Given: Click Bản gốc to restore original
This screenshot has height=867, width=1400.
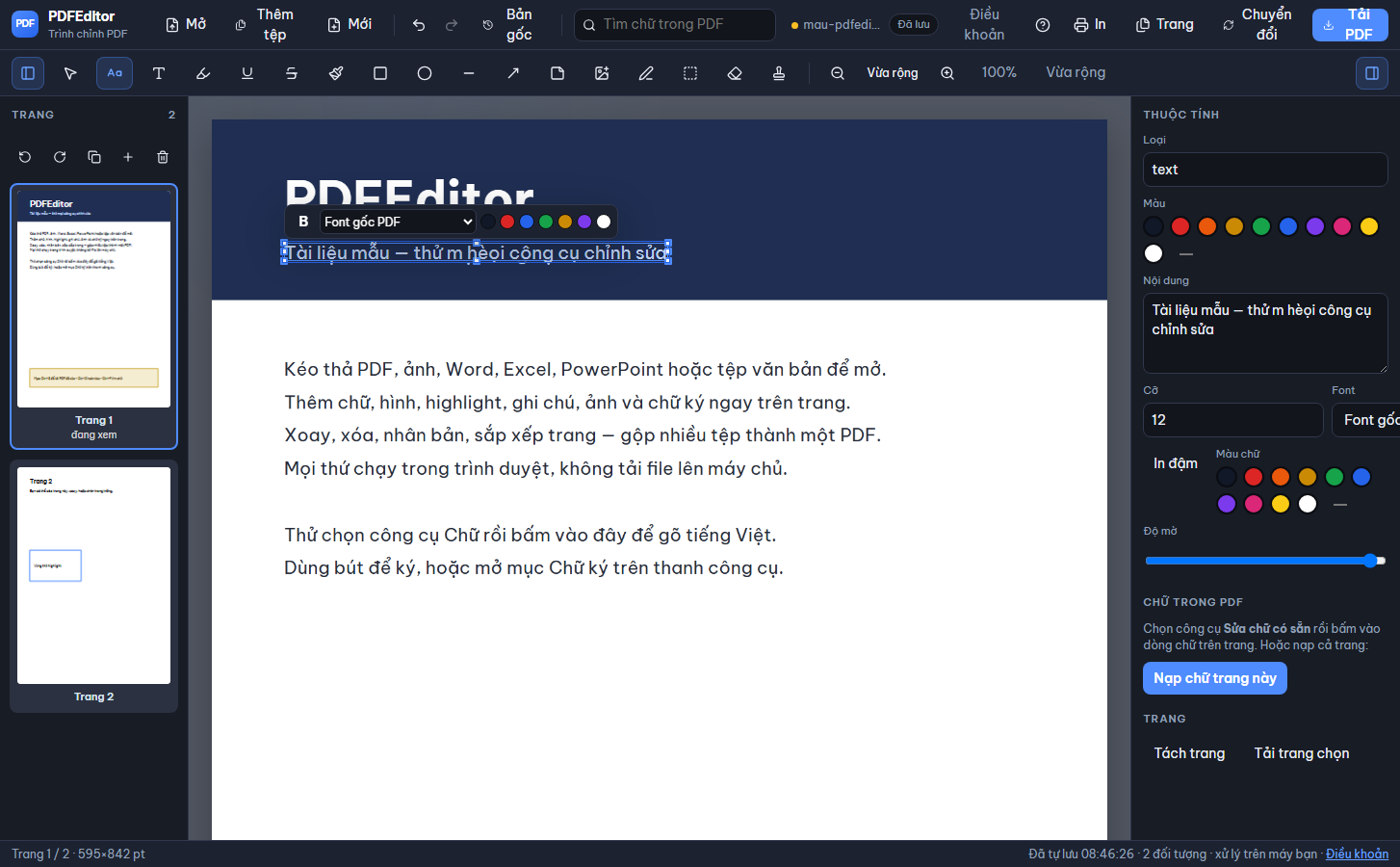Looking at the screenshot, I should [x=508, y=24].
